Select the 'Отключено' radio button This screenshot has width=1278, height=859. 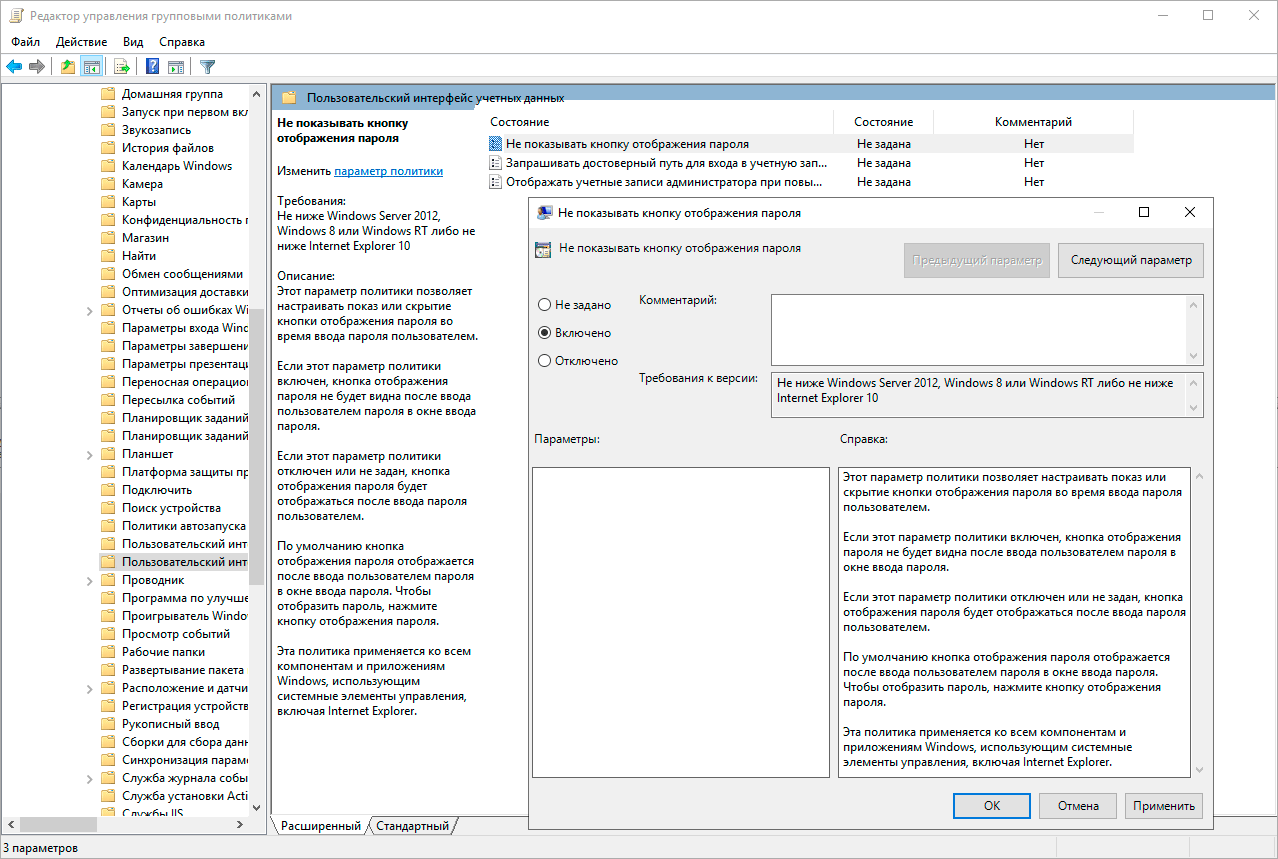544,361
